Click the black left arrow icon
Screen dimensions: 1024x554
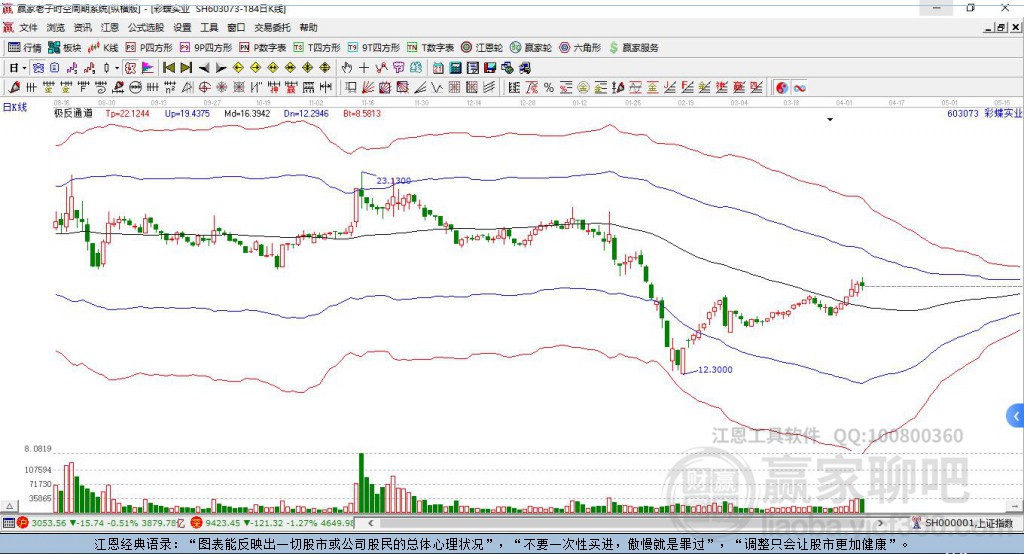click(x=204, y=68)
